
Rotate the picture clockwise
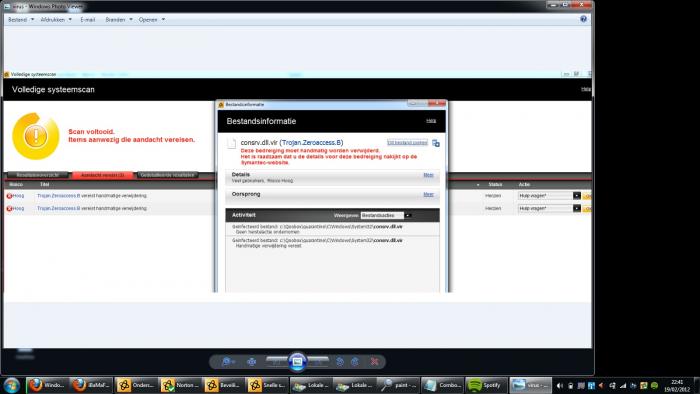(x=354, y=362)
